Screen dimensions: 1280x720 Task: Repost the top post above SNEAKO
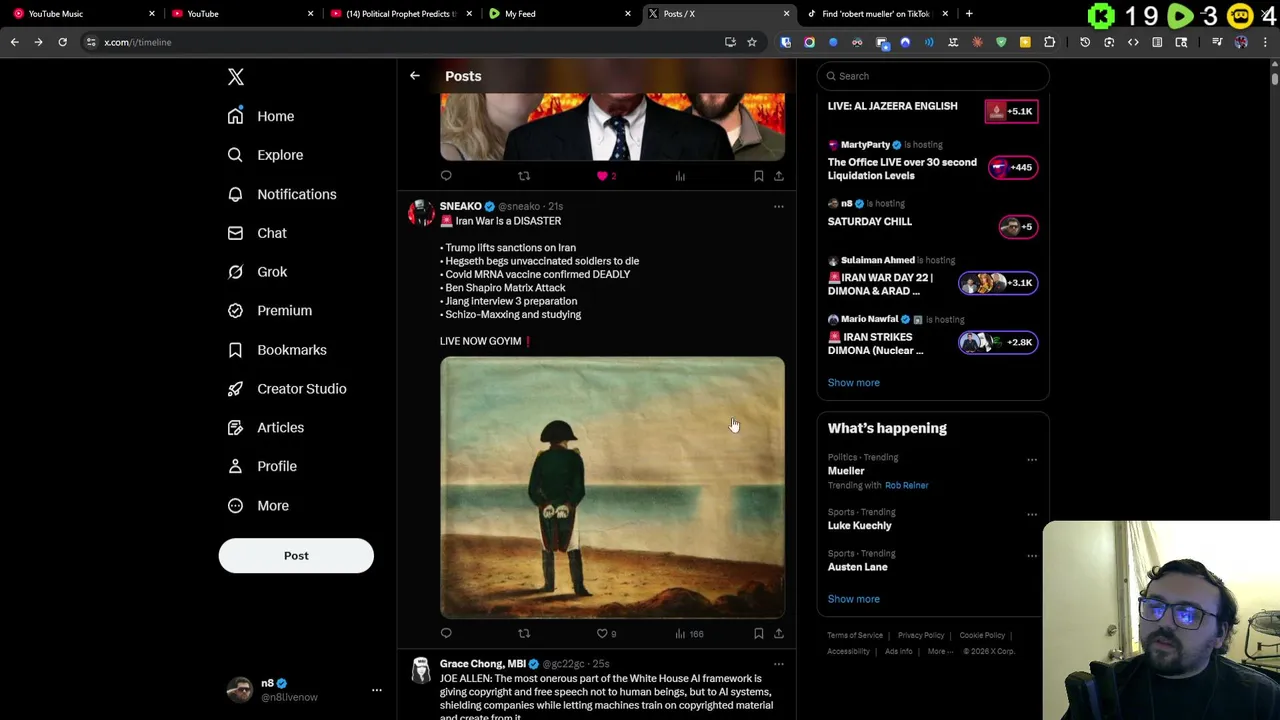click(x=524, y=176)
